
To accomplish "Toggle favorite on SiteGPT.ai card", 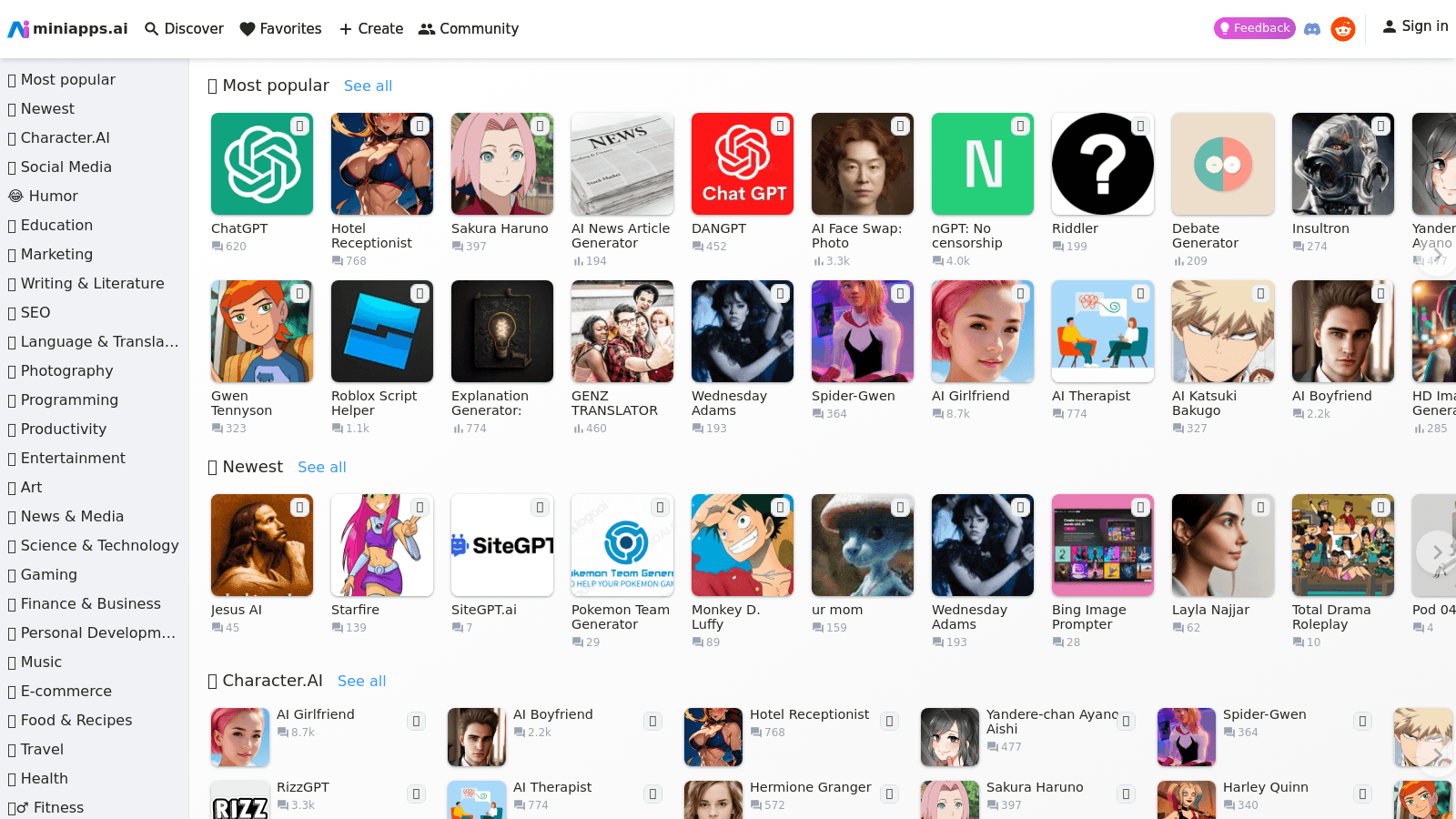I will coord(540,508).
